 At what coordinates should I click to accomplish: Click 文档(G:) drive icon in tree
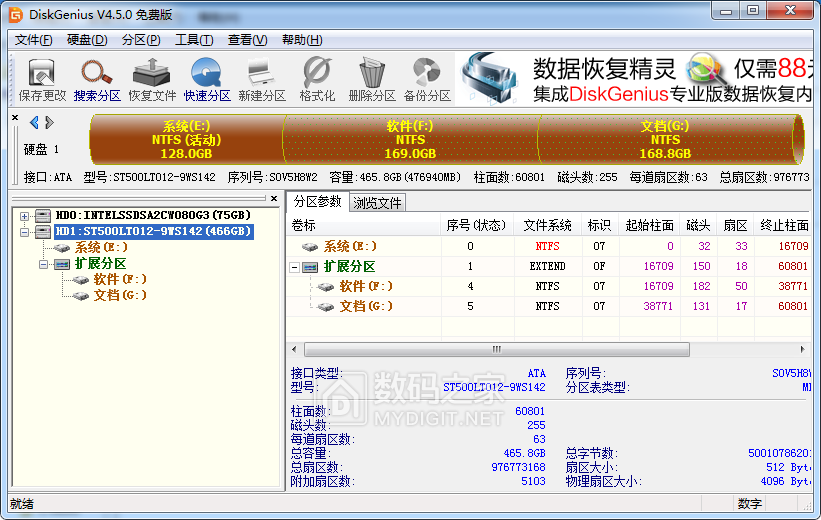click(81, 296)
